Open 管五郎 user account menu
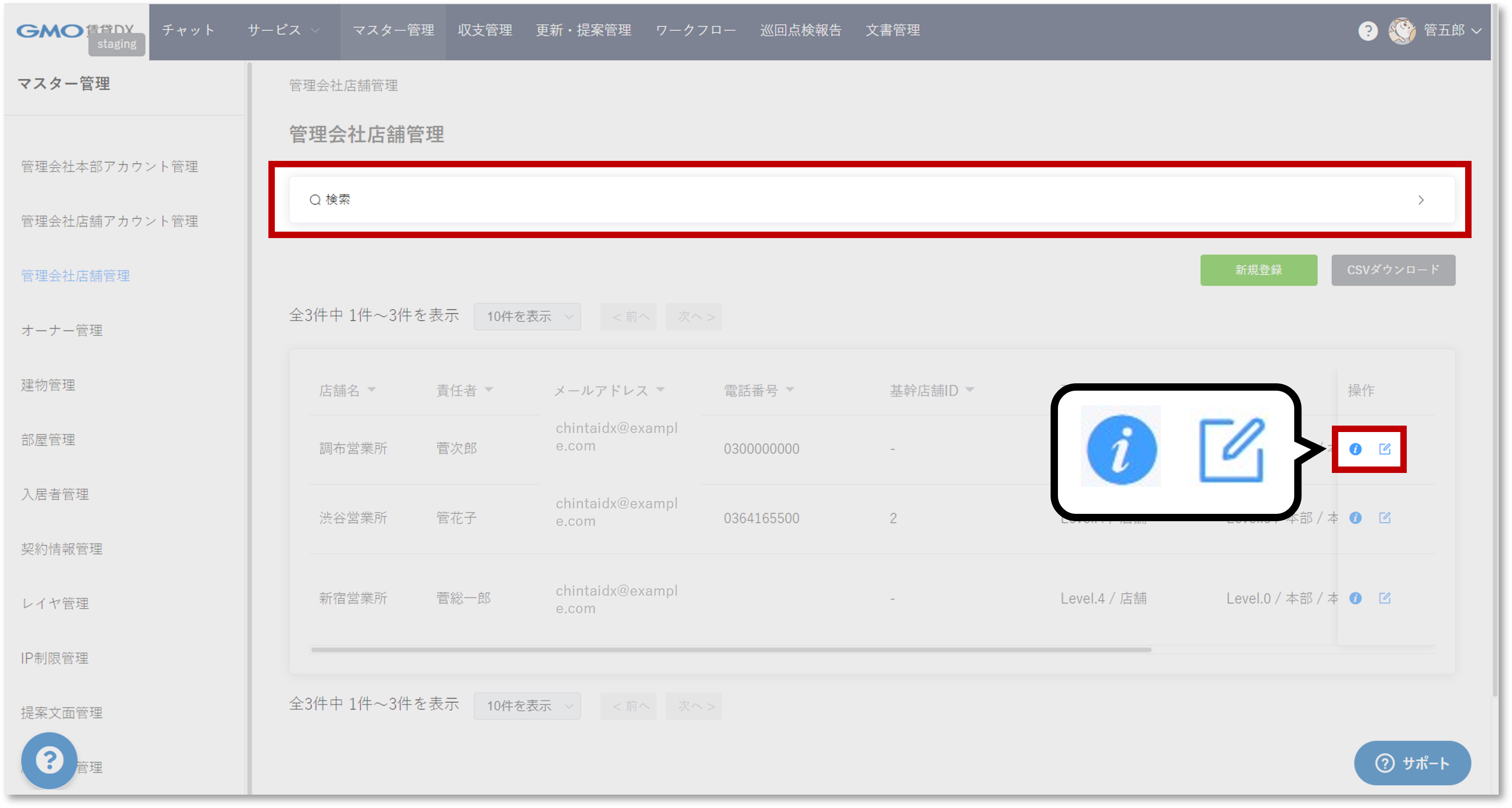Viewport: 1512px width, 808px height. tap(1444, 30)
